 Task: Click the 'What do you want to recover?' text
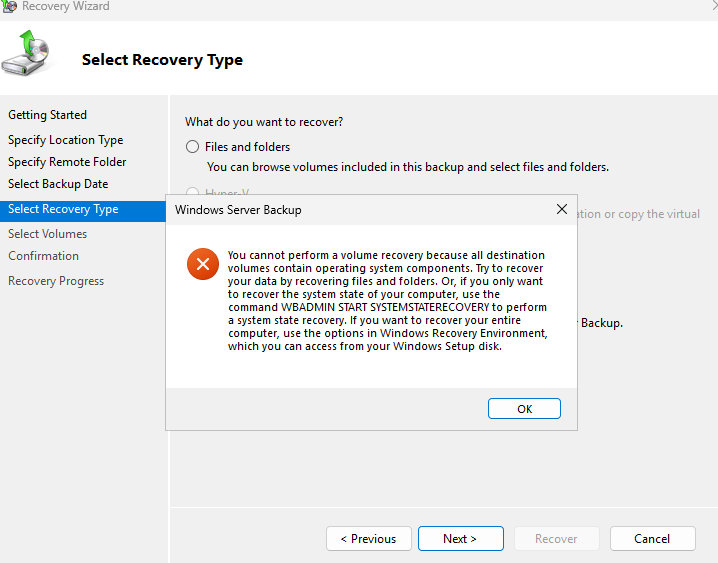[264, 122]
